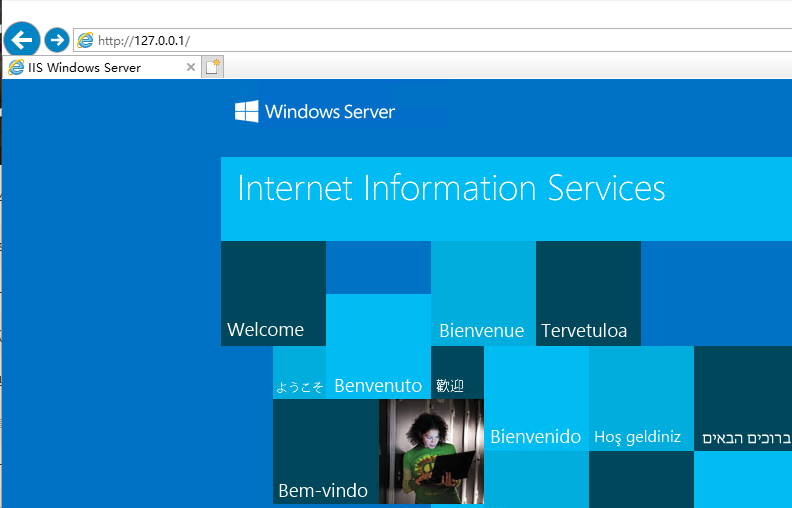Viewport: 792px width, 508px height.
Task: Click the Benvenuto tile
Action: tap(378, 346)
